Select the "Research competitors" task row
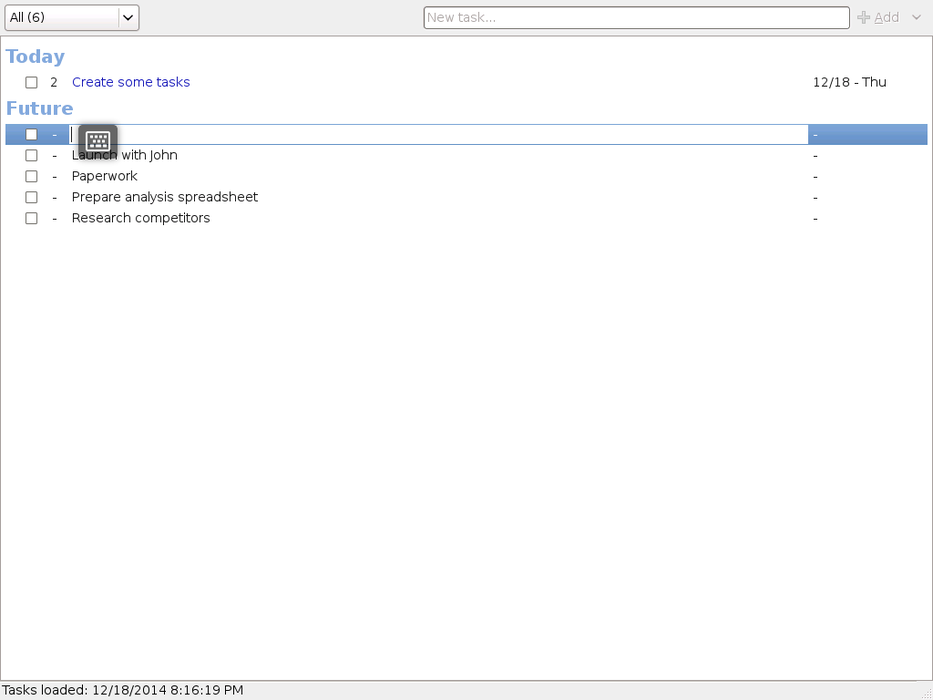Screen dimensions: 933x700 point(141,219)
